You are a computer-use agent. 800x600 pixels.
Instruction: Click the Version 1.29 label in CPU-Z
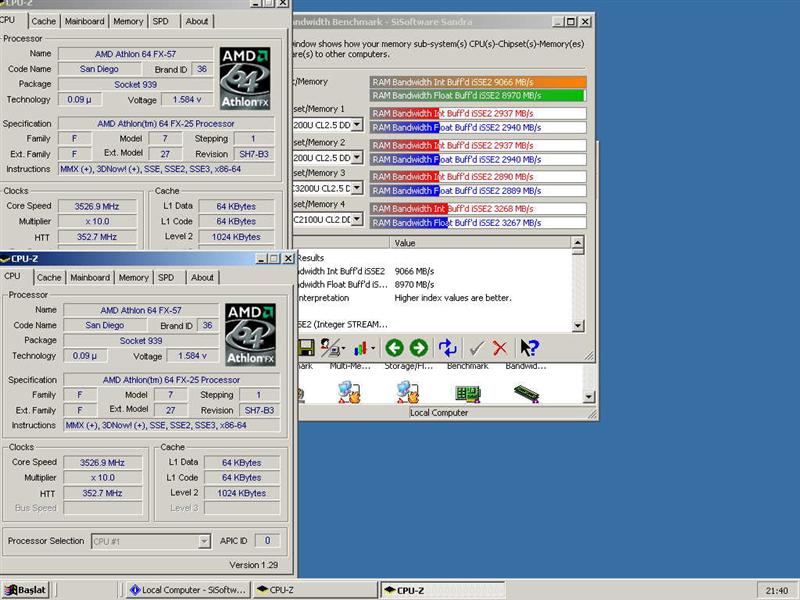click(x=254, y=565)
